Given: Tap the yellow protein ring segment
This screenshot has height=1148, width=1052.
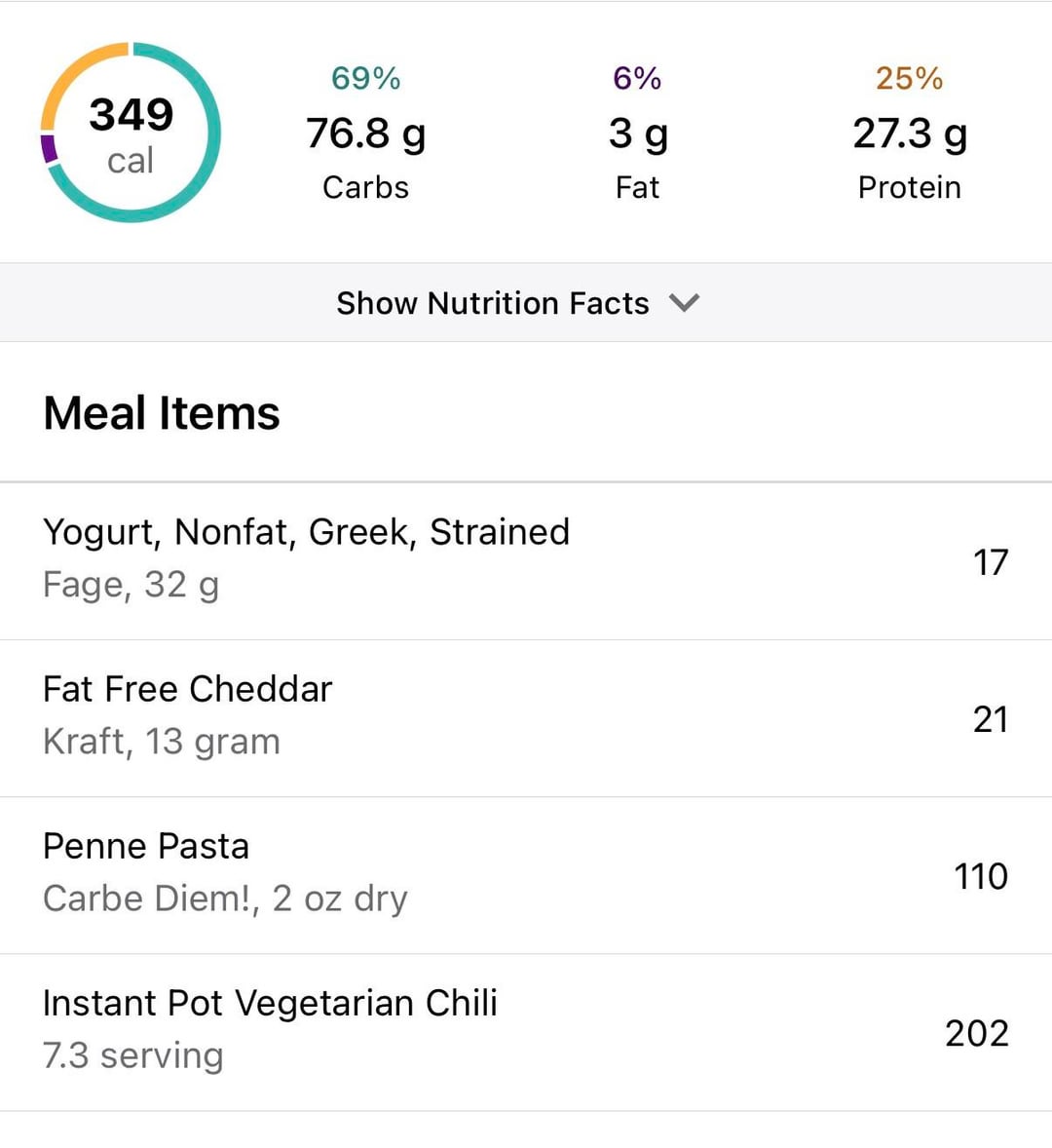Looking at the screenshot, I should pos(68,76).
